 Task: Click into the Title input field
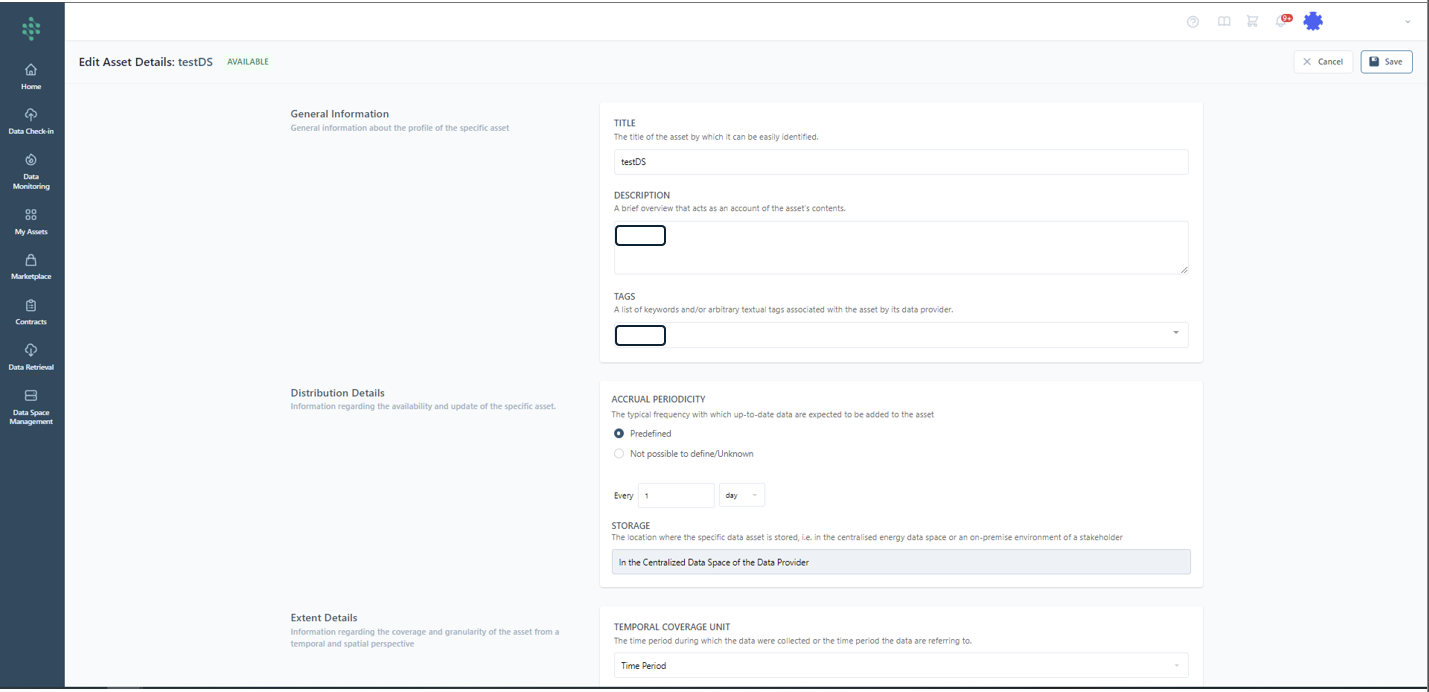coord(900,162)
